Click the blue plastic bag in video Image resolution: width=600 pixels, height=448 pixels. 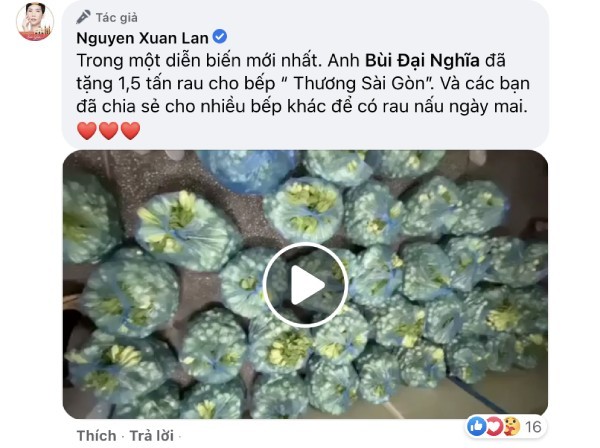pos(248,170)
